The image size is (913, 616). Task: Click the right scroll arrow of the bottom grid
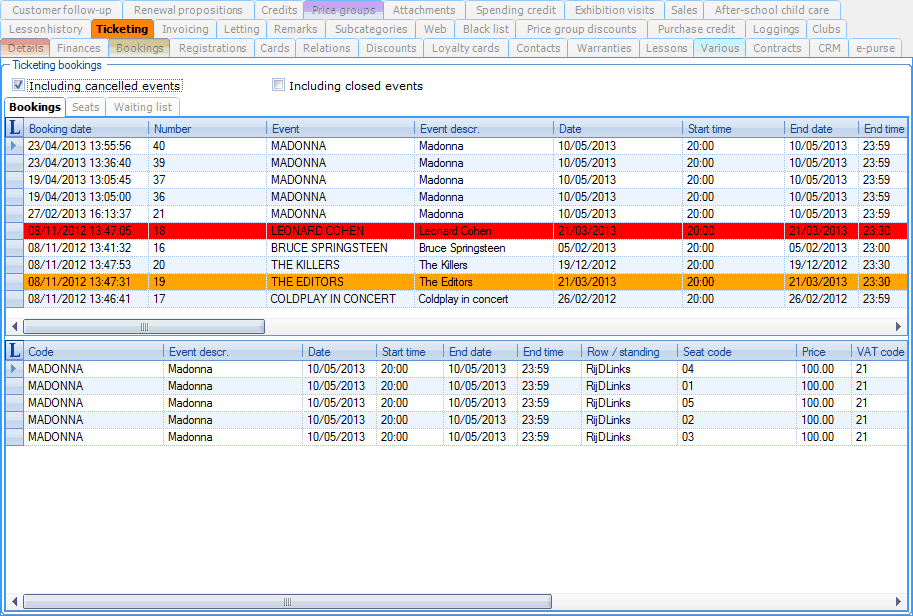click(898, 602)
